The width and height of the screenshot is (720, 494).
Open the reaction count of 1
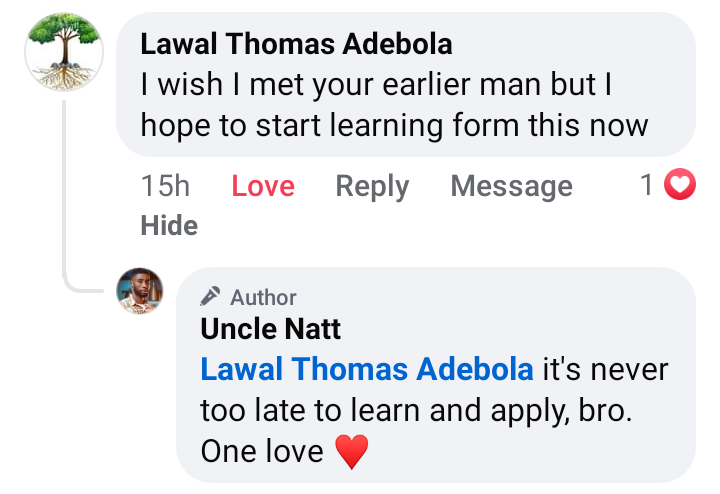(647, 185)
